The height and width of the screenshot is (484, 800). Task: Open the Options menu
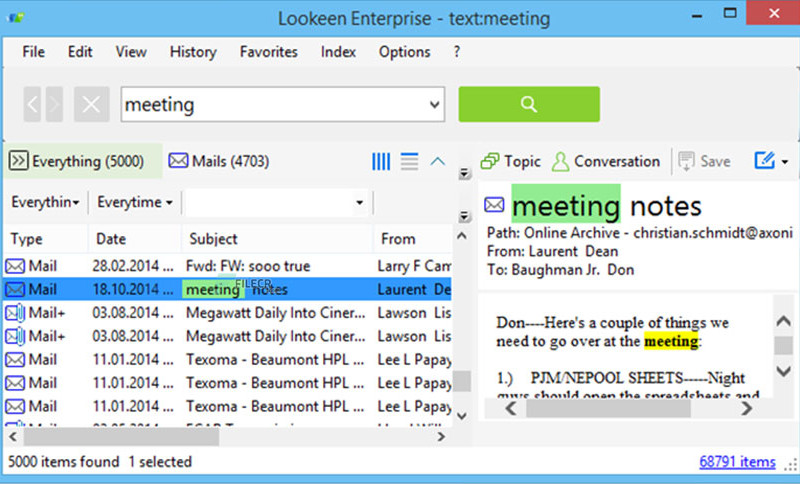point(404,52)
